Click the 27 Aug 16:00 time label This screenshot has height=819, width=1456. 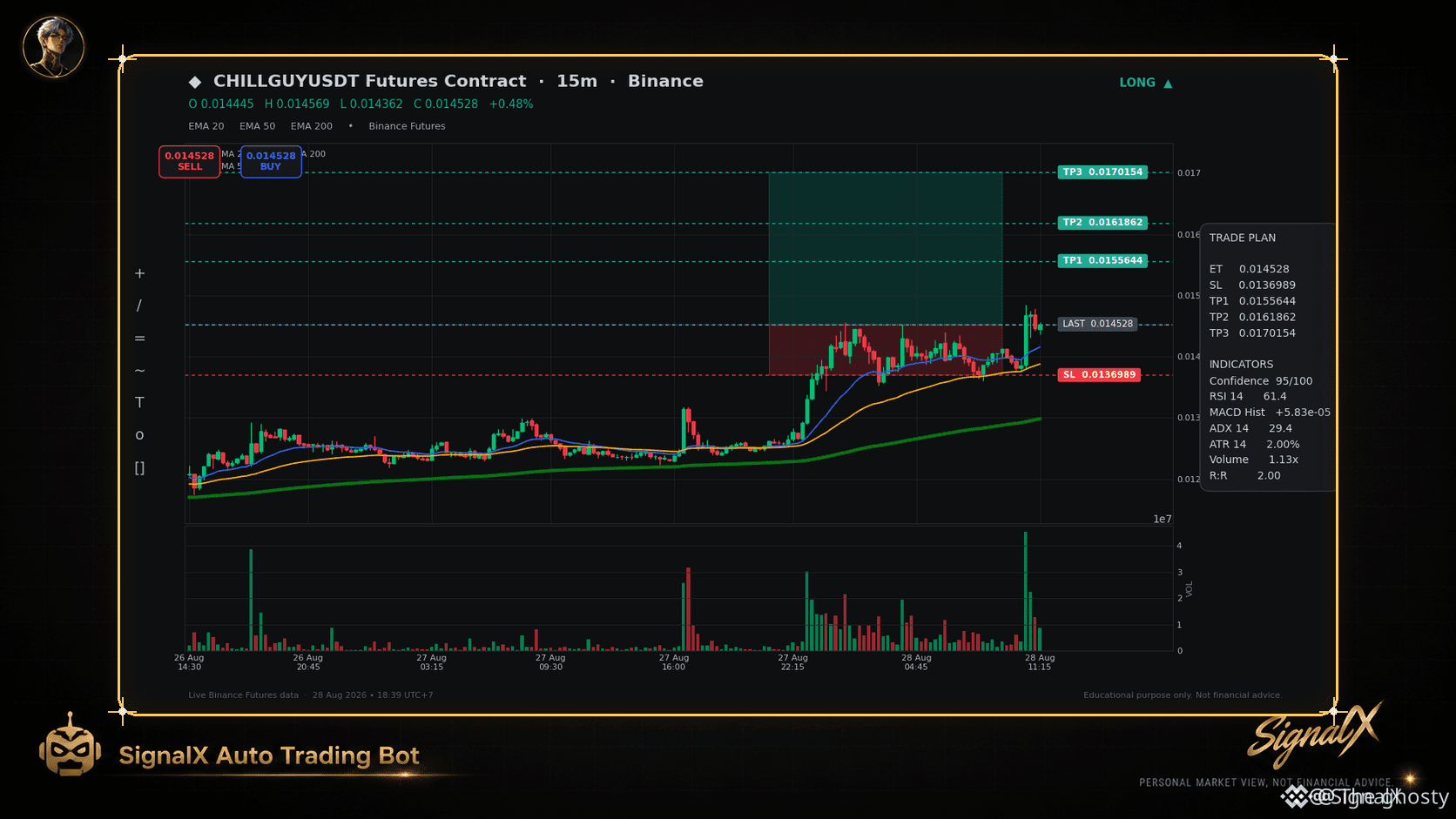tap(673, 662)
